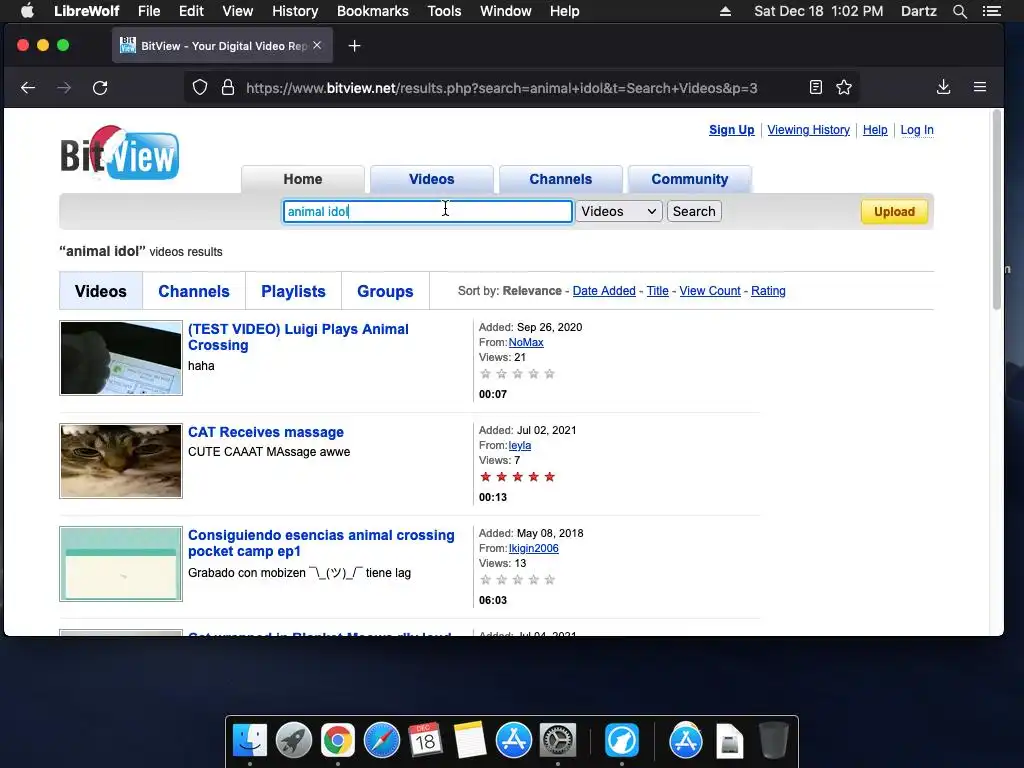The height and width of the screenshot is (768, 1024).
Task: Visit uploader NoMax's channel
Action: point(526,342)
